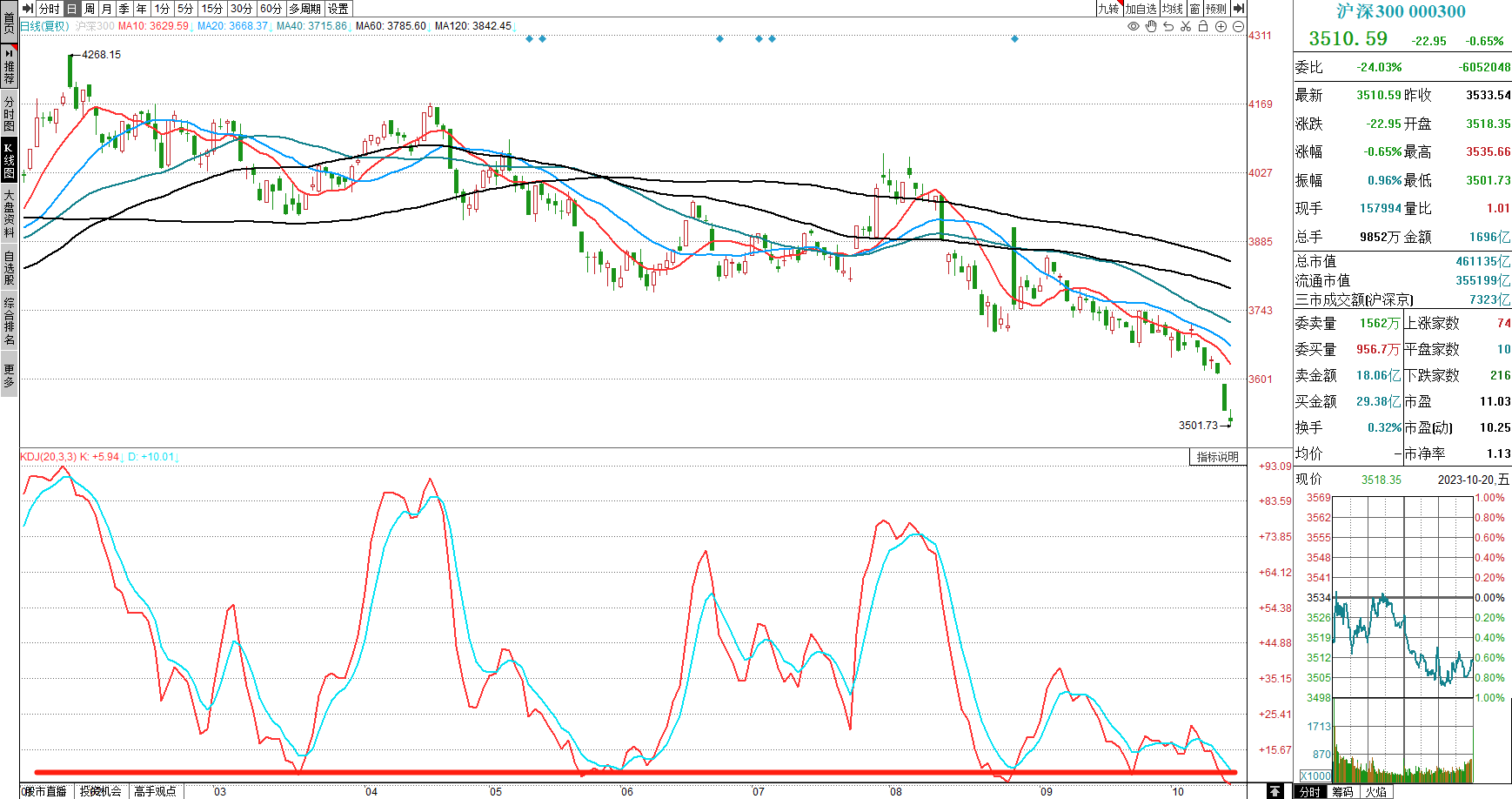The height and width of the screenshot is (799, 1512).
Task: Open the 多周期 multi-period selector
Action: point(304,9)
